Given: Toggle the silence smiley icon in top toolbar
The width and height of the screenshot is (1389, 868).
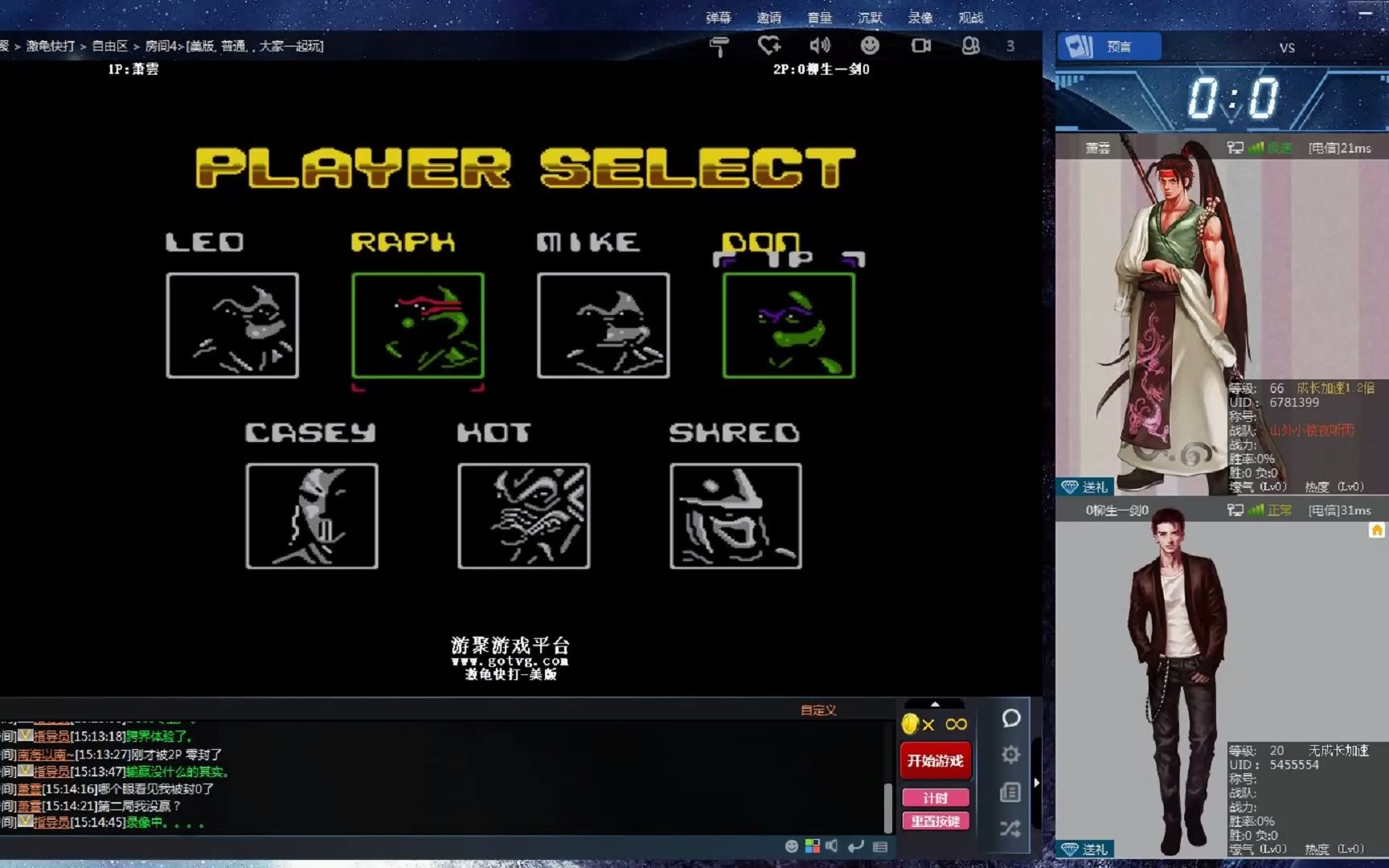Looking at the screenshot, I should pos(870,45).
